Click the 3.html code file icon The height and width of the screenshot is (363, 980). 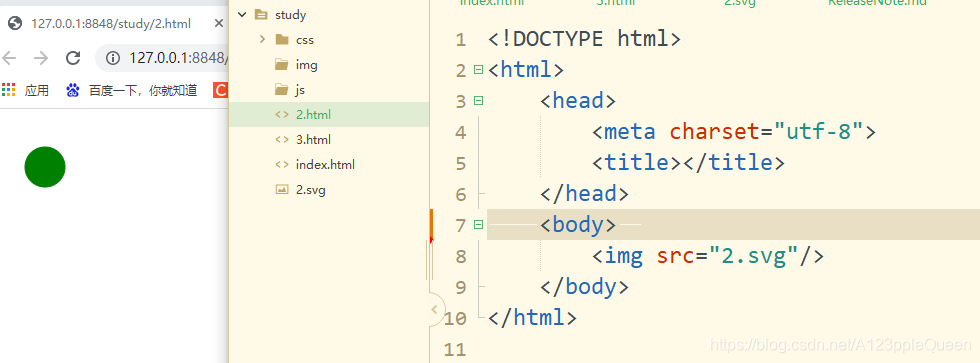tap(282, 139)
